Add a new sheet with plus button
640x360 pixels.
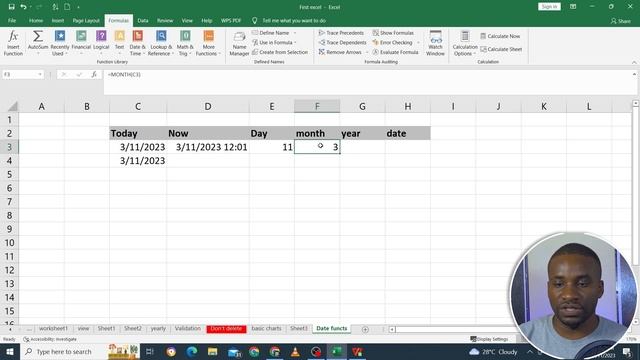pyautogui.click(x=365, y=329)
